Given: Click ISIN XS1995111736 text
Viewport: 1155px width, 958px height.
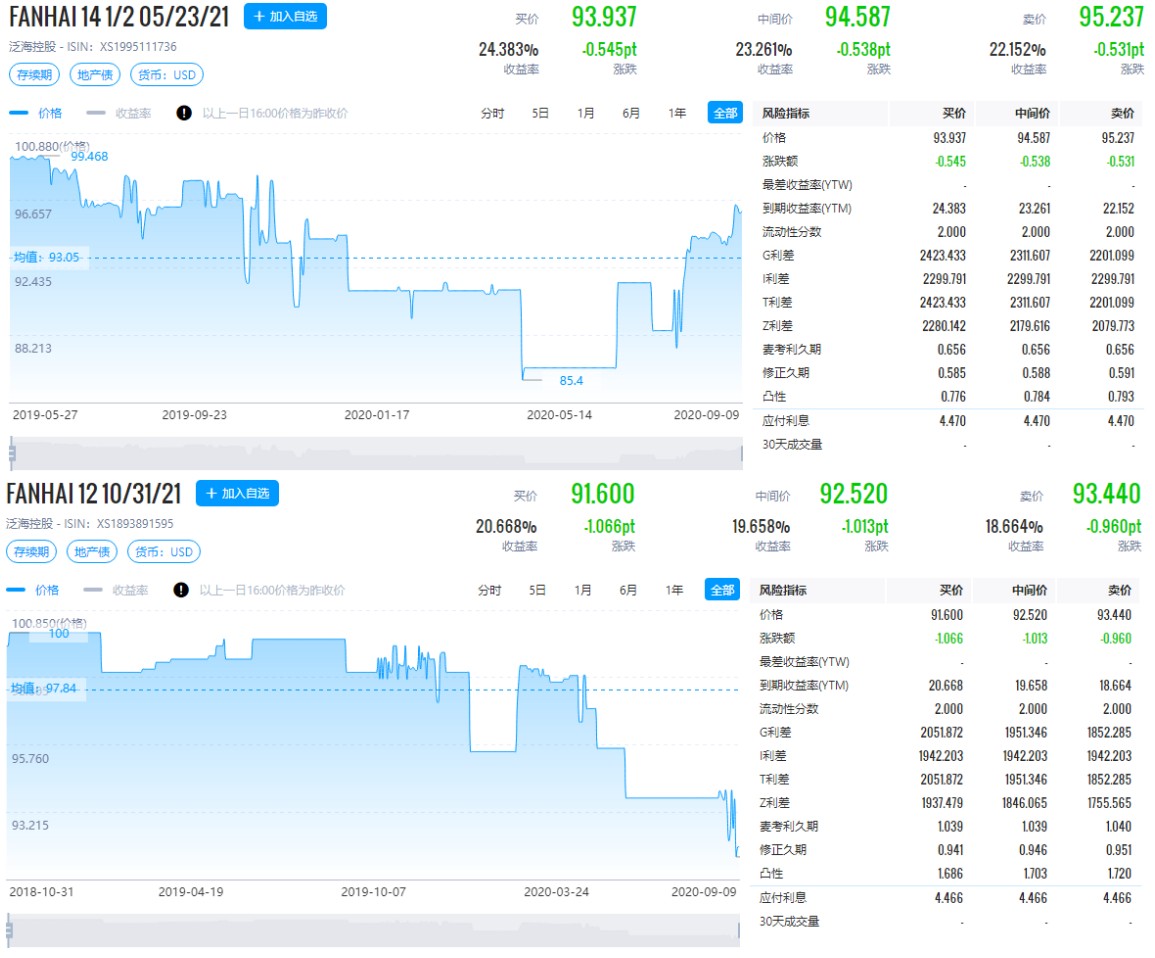Looking at the screenshot, I should [122, 46].
